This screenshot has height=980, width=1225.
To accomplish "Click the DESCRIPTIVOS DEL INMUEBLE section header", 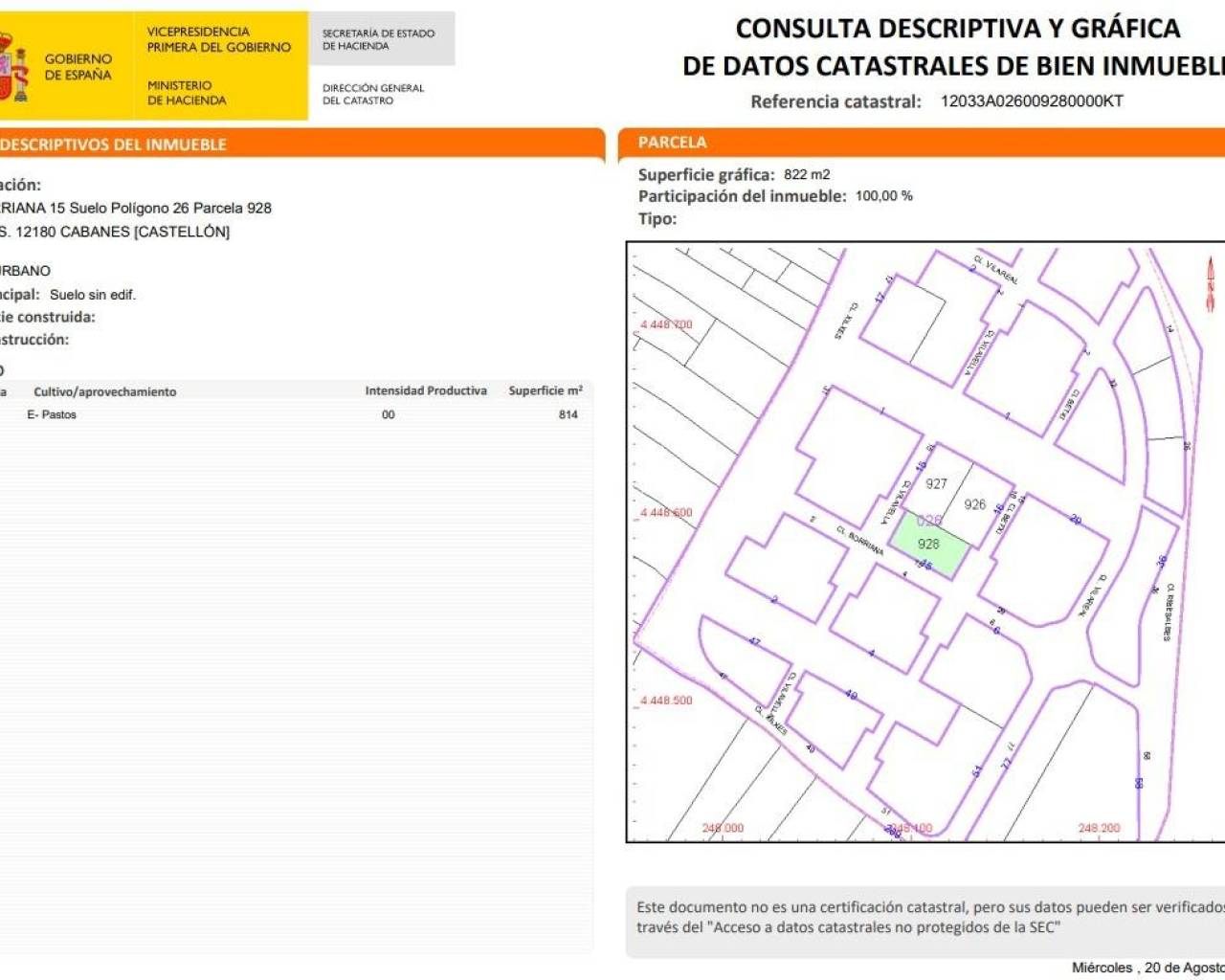I will click(x=114, y=145).
